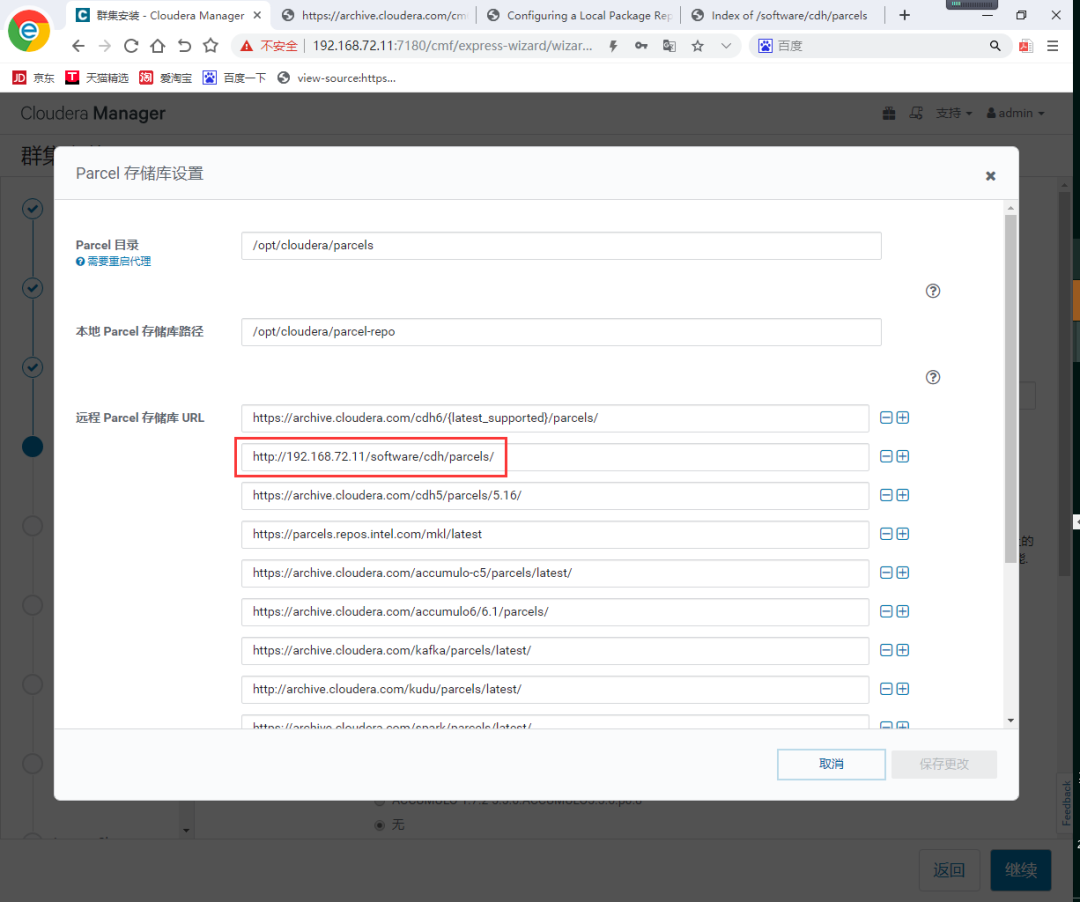Remove the cdh6 latest_supported parcel URL row
The height and width of the screenshot is (902, 1080).
(x=886, y=418)
